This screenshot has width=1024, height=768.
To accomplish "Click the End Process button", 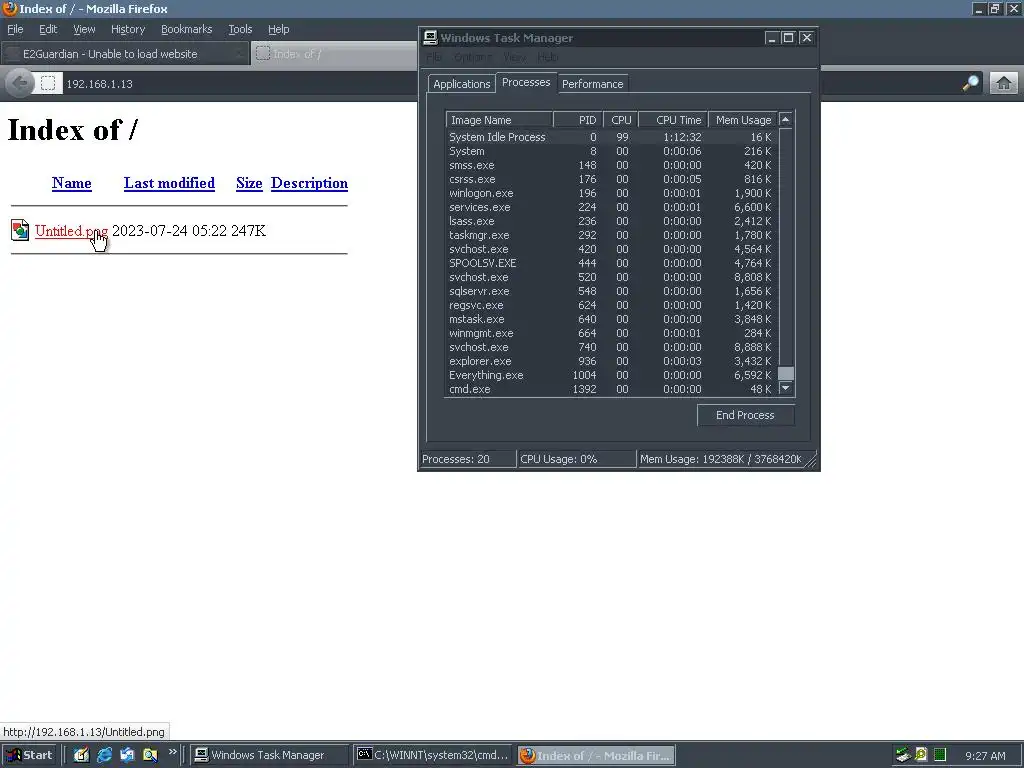I will point(745,415).
